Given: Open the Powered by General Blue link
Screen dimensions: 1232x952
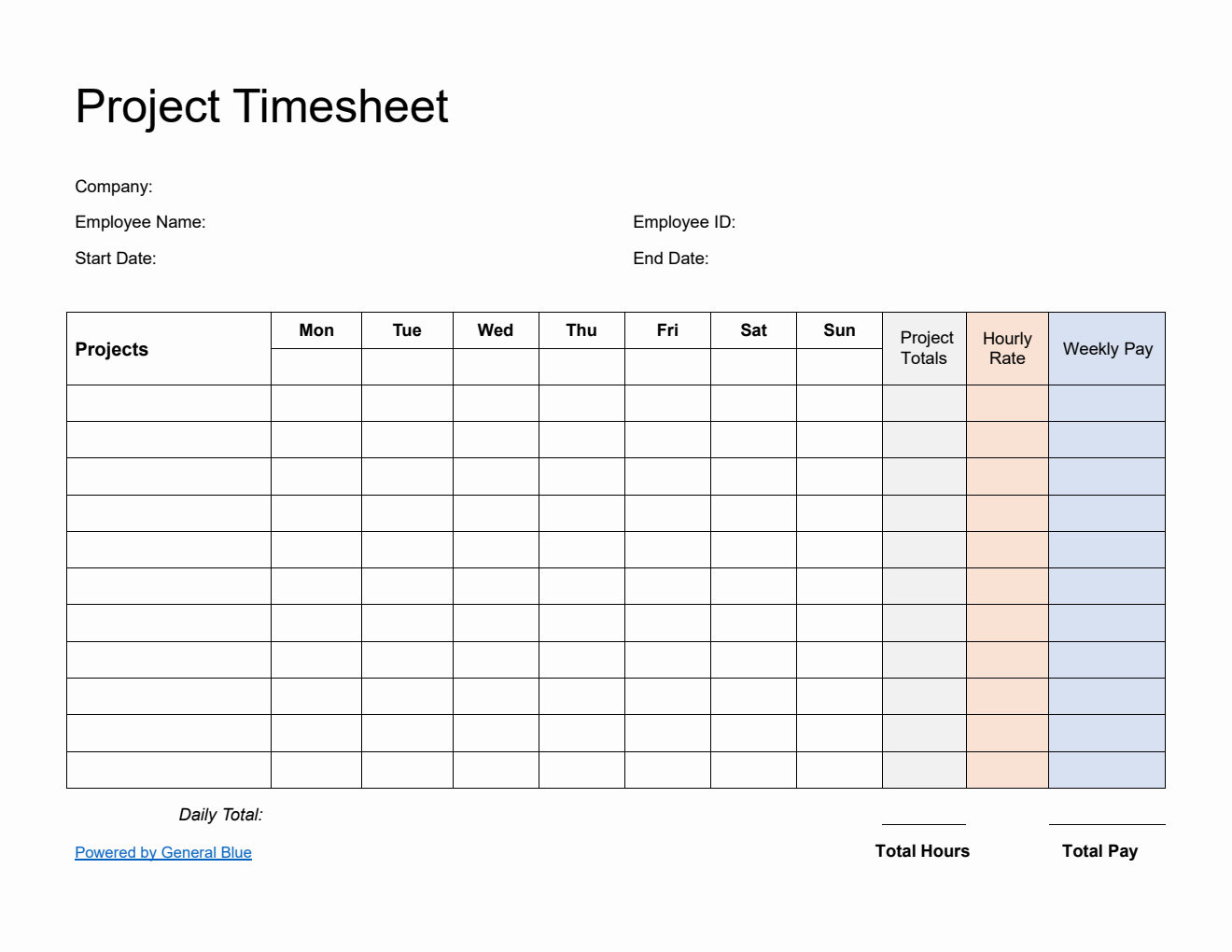Looking at the screenshot, I should pos(163,852).
